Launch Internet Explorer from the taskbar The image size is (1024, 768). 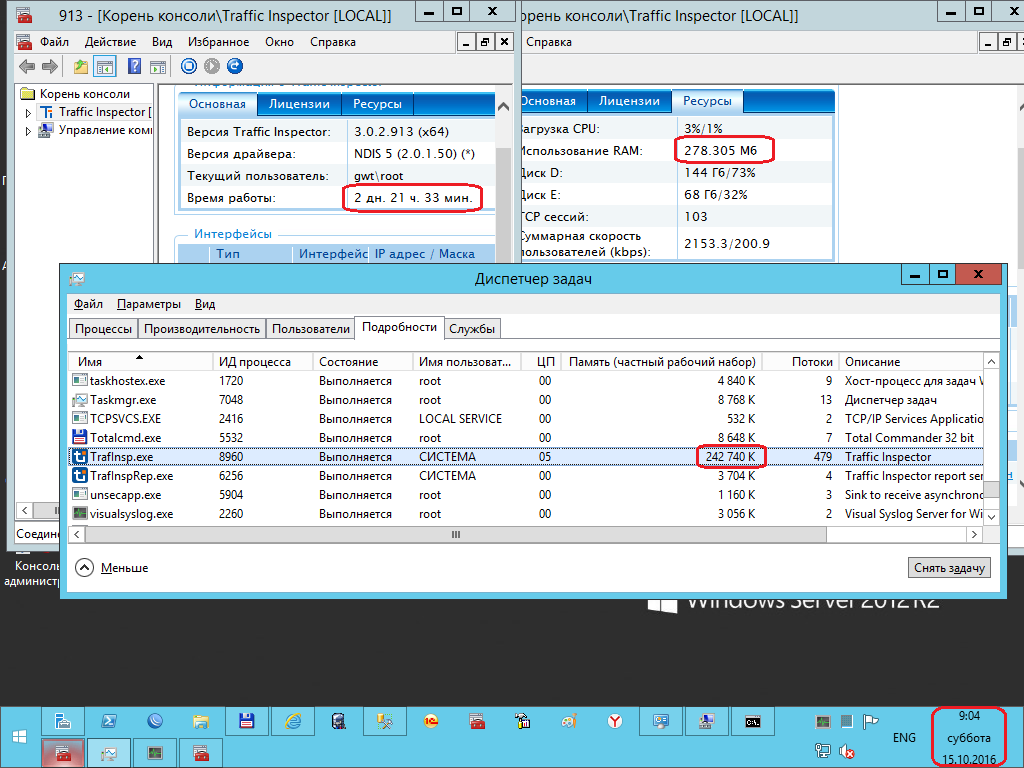click(293, 722)
